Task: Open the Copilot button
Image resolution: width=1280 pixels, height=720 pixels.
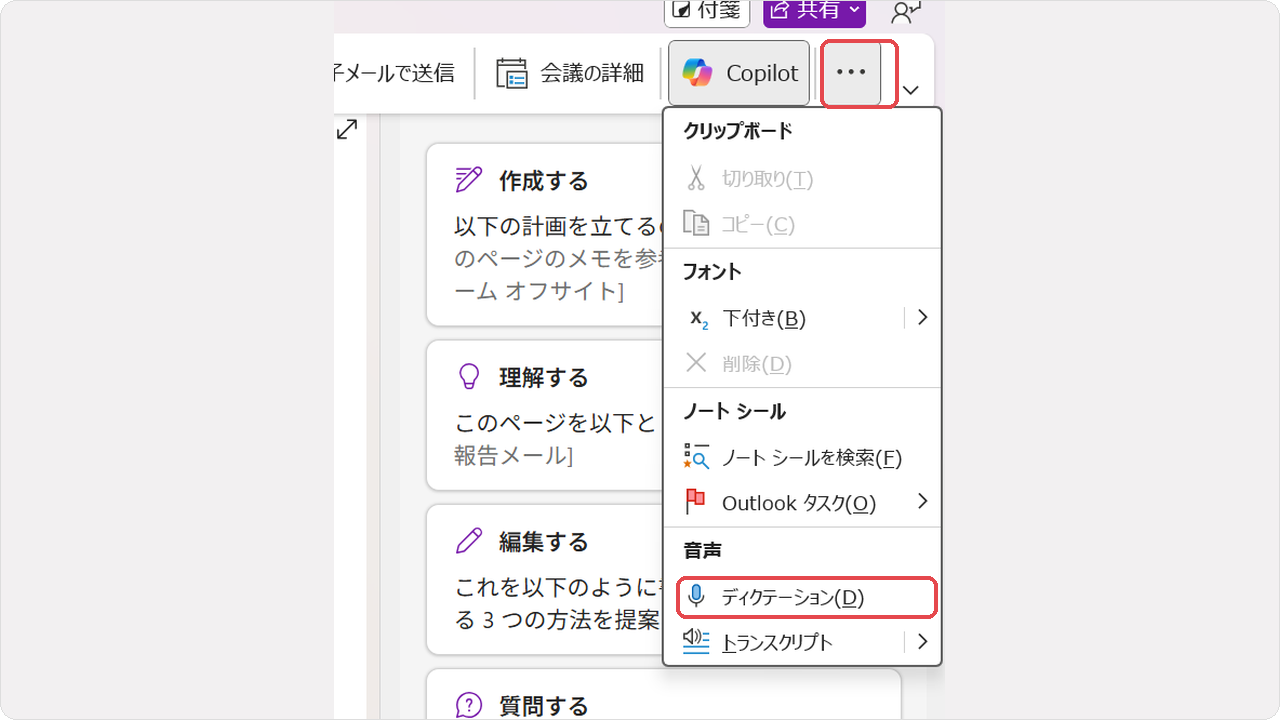Action: [739, 73]
